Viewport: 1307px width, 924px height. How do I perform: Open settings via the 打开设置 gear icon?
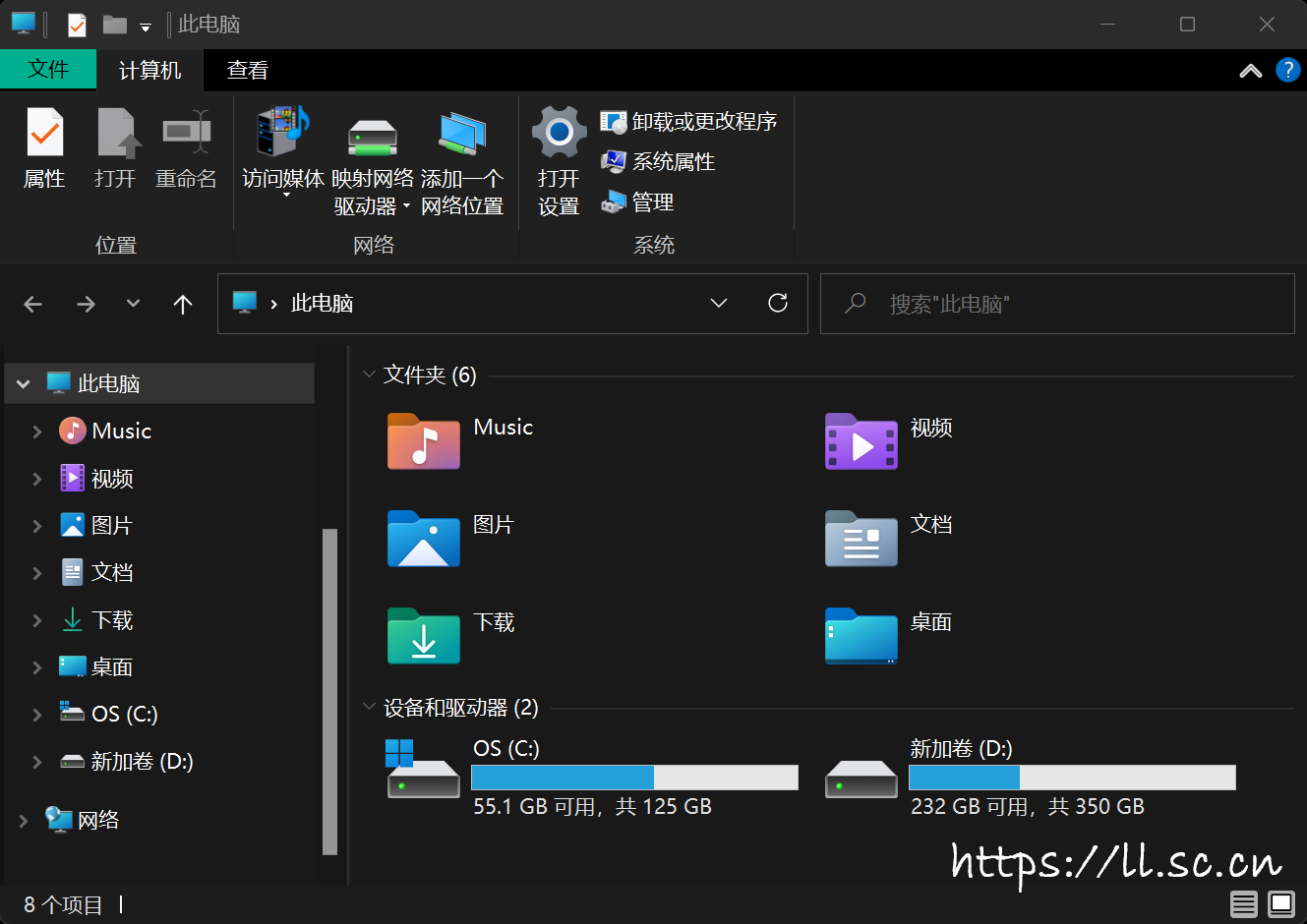tap(559, 132)
